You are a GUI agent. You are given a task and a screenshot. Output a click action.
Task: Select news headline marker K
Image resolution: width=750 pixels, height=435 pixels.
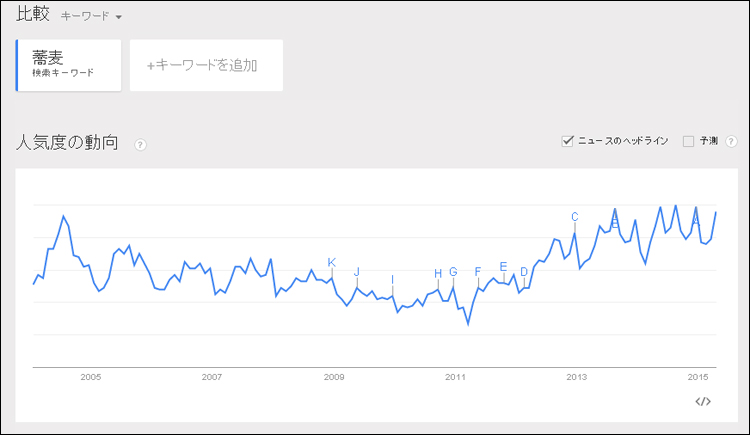point(331,262)
